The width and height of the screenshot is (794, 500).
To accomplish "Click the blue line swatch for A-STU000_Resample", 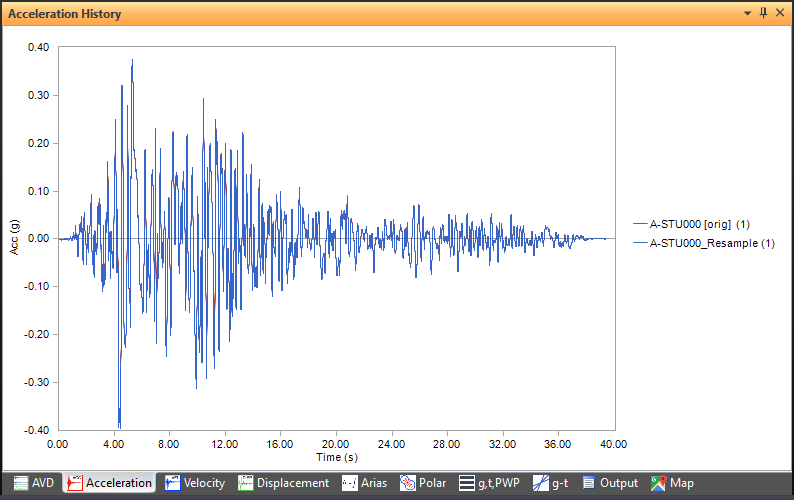I will click(x=640, y=243).
